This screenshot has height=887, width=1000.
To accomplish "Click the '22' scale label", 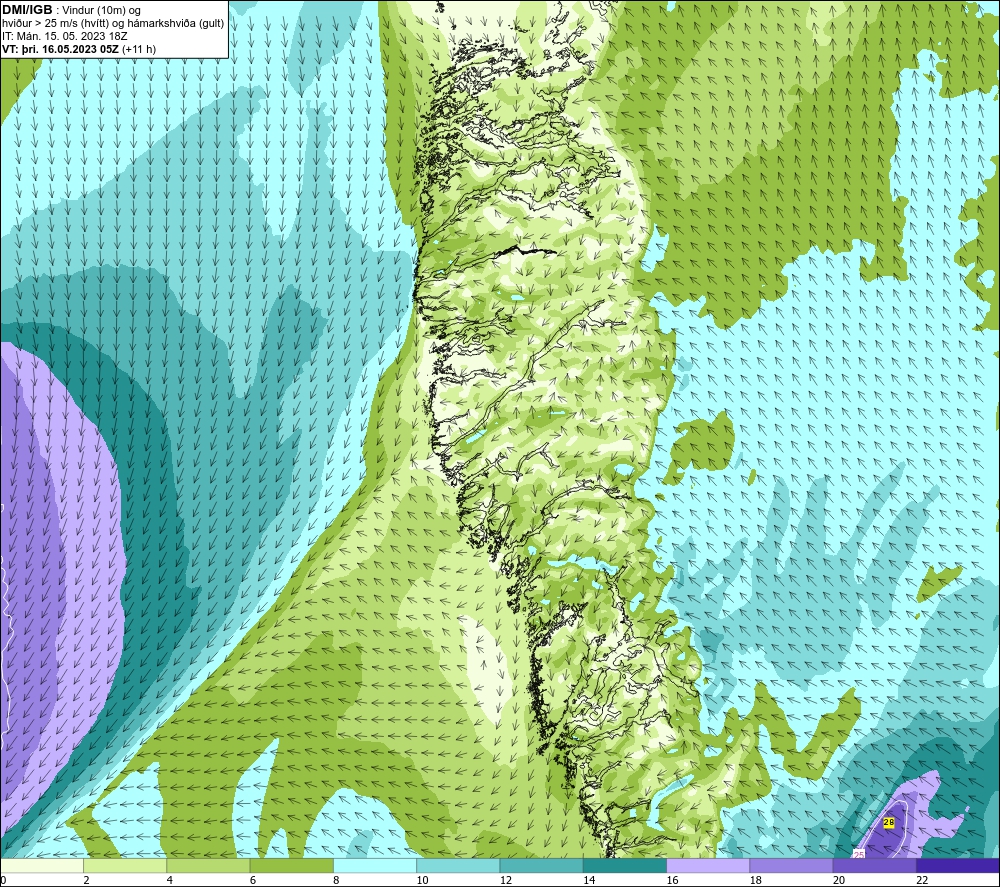I will point(922,880).
